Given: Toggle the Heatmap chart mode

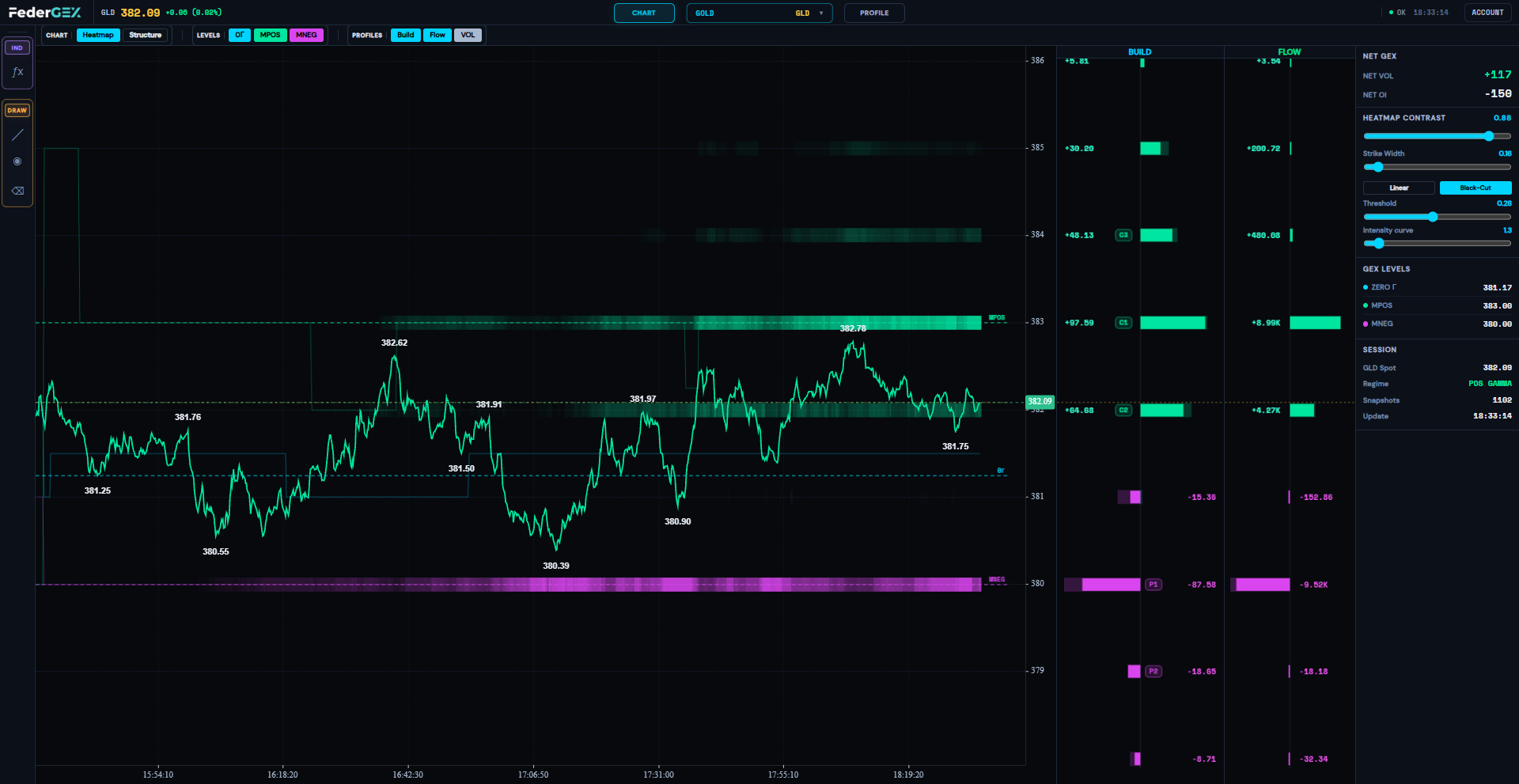Looking at the screenshot, I should click(98, 35).
